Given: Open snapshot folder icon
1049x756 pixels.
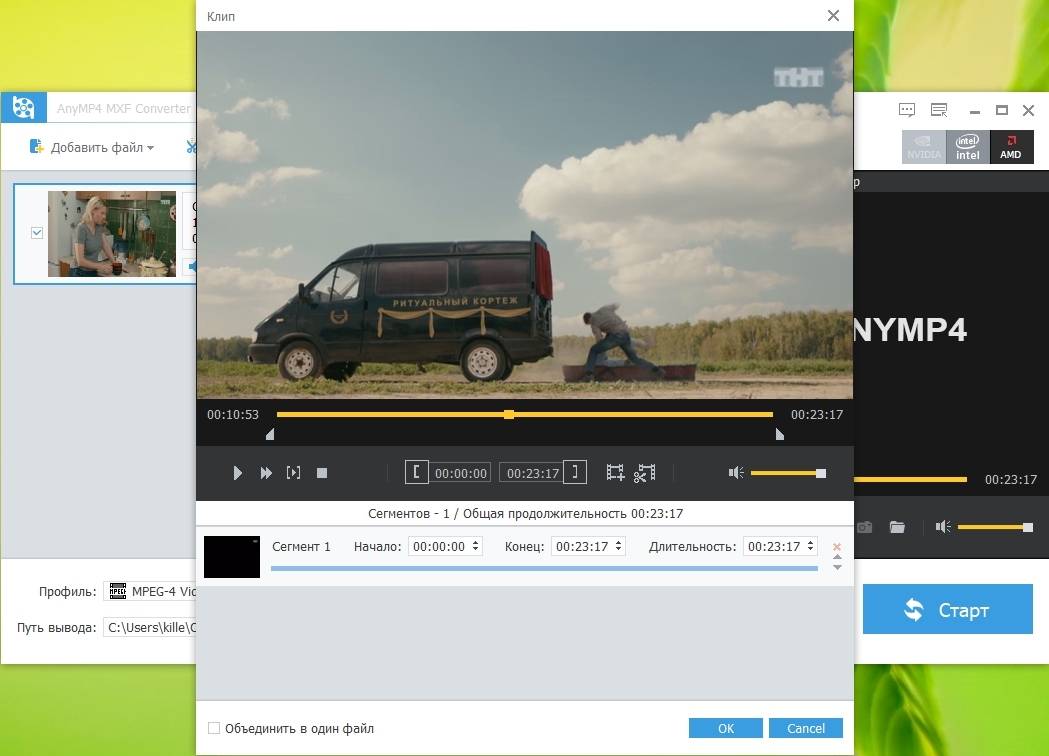Looking at the screenshot, I should pyautogui.click(x=897, y=527).
